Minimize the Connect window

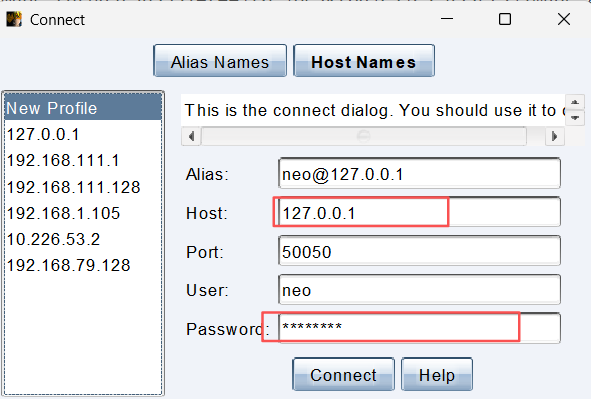(447, 19)
